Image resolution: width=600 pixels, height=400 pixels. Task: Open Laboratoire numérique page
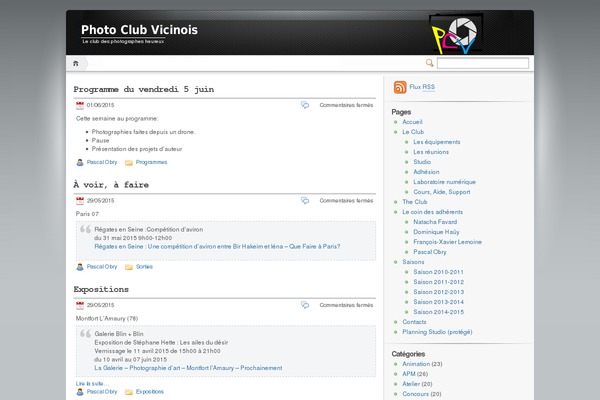[x=444, y=182]
